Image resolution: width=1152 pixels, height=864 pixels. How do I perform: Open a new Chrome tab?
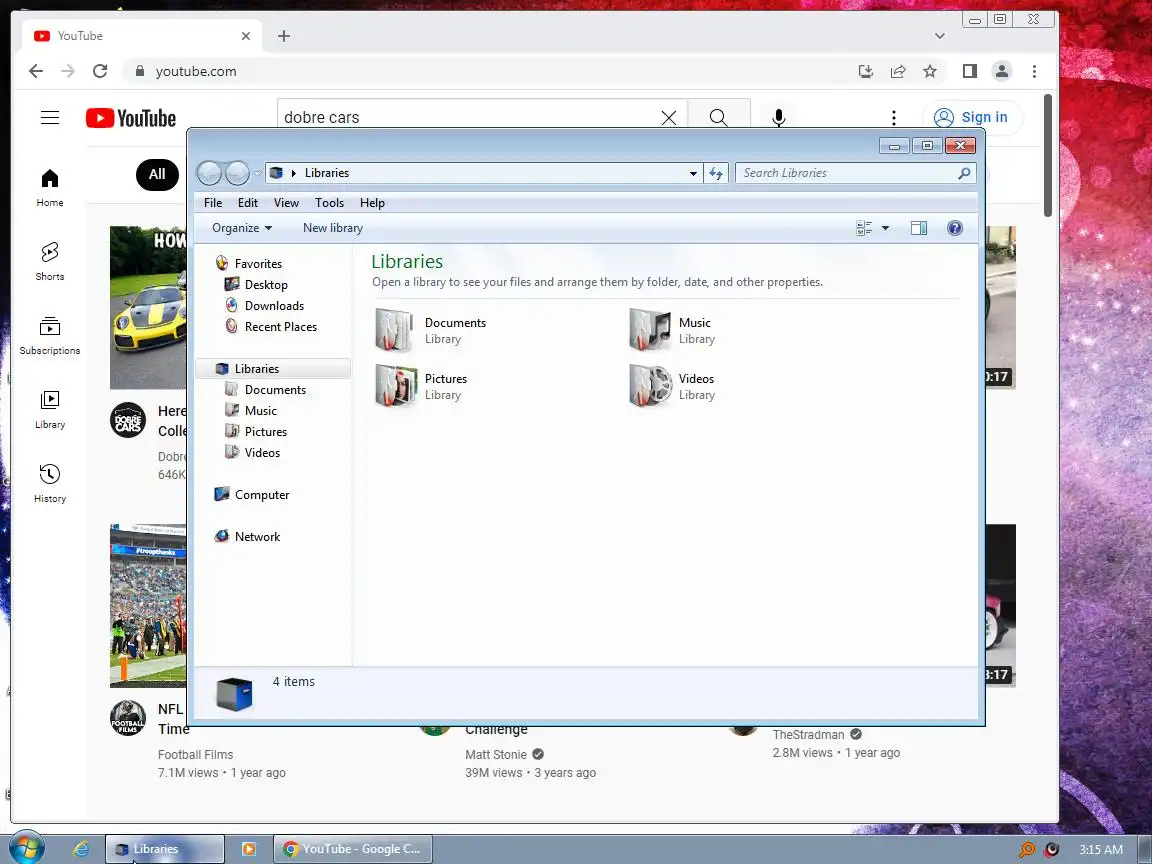click(284, 36)
